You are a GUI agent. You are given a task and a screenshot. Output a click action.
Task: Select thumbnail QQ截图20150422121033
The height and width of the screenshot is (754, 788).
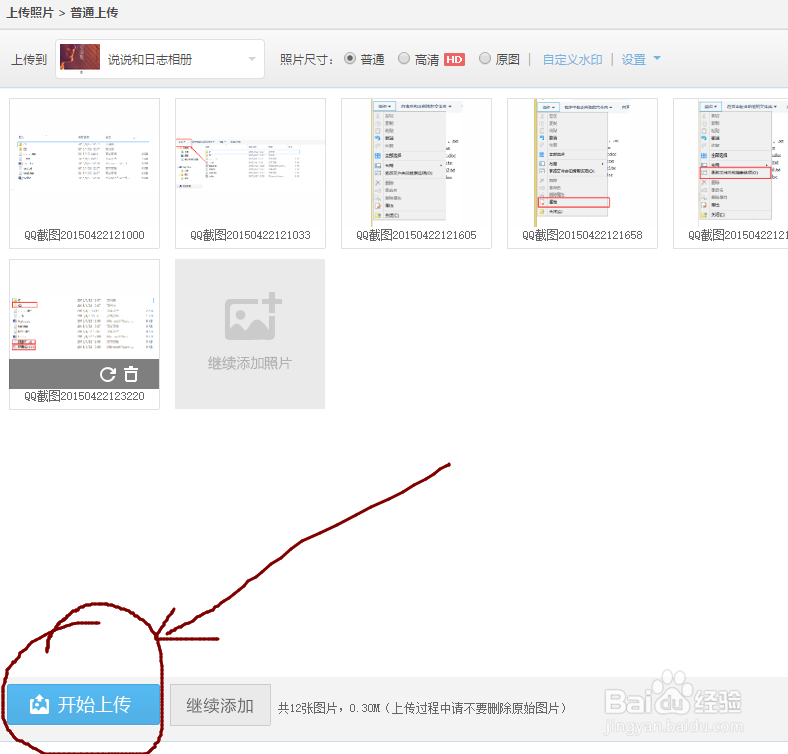coord(250,173)
